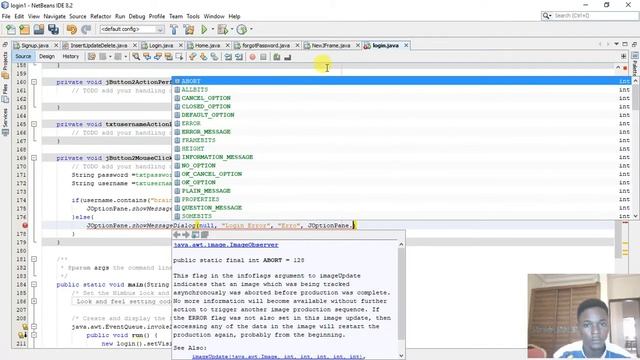Expand the Look and feel code fold
640x360 pixels.
[34, 301]
